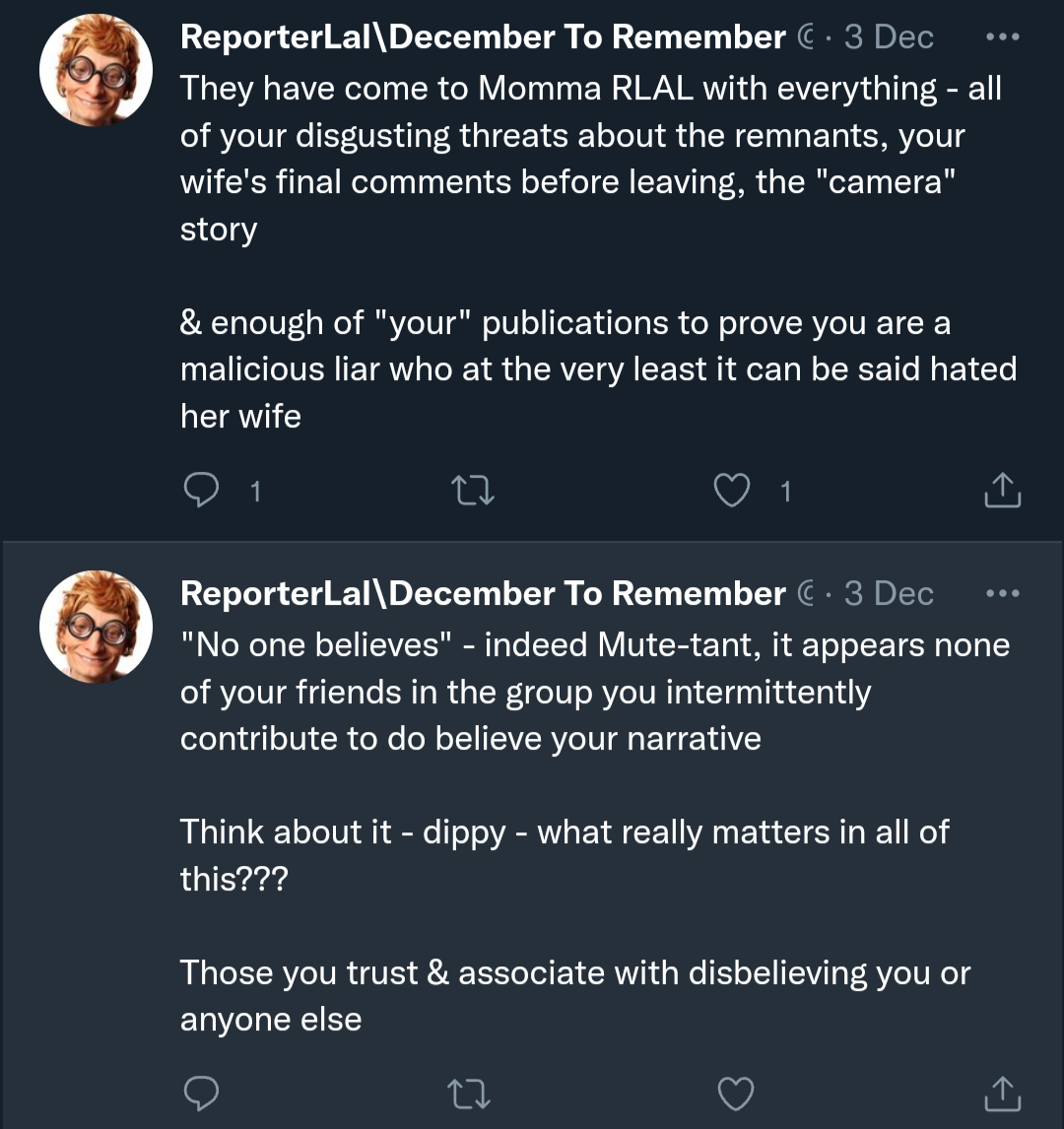Open ReporterLal profile from first tweet's name

[x=483, y=37]
